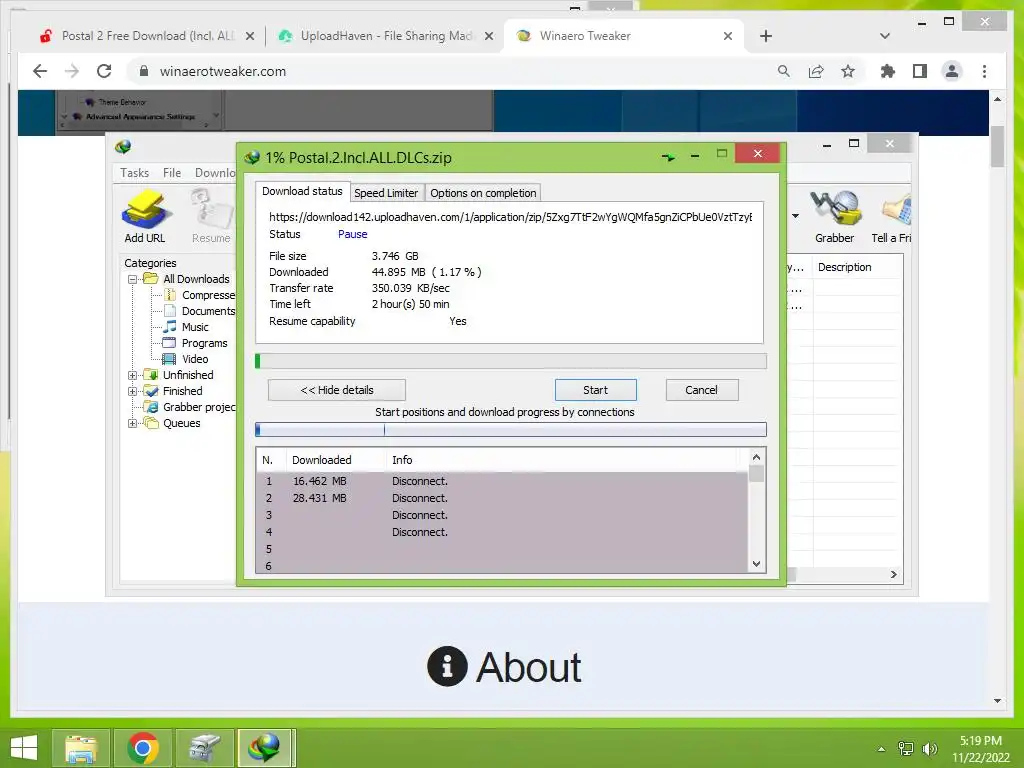Click the Tell a Friend icon
The width and height of the screenshot is (1024, 768).
tap(892, 216)
